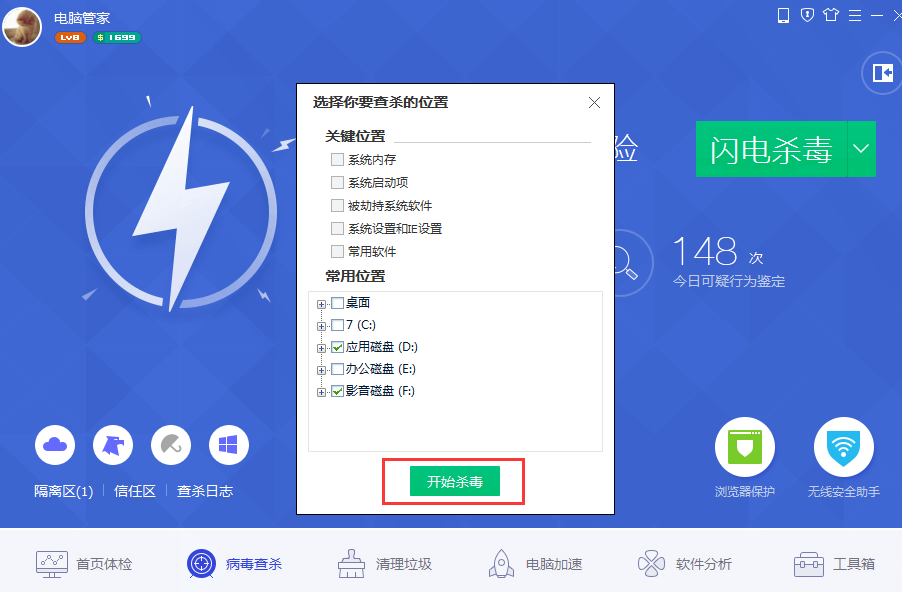Image resolution: width=902 pixels, height=592 pixels.
Task: Expand the 7 (C:) drive node
Action: point(322,326)
